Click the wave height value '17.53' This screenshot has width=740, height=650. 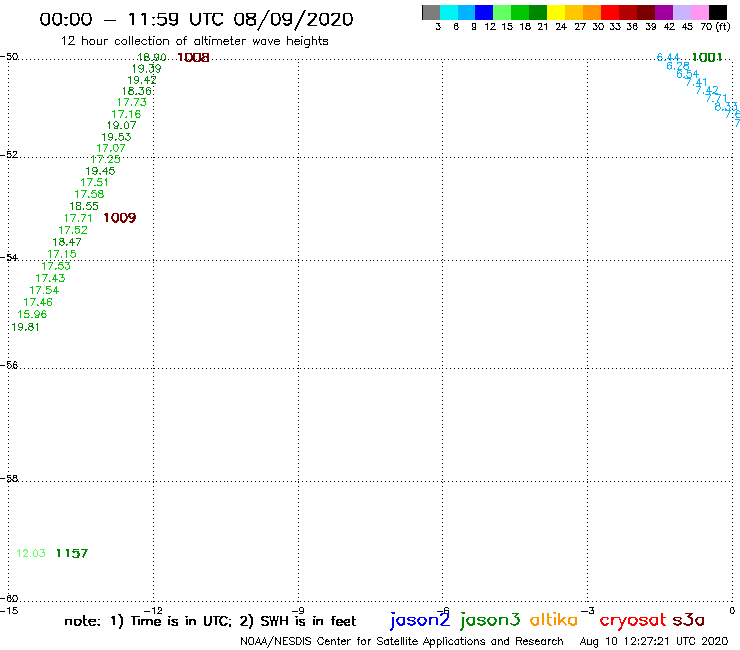coord(56,266)
